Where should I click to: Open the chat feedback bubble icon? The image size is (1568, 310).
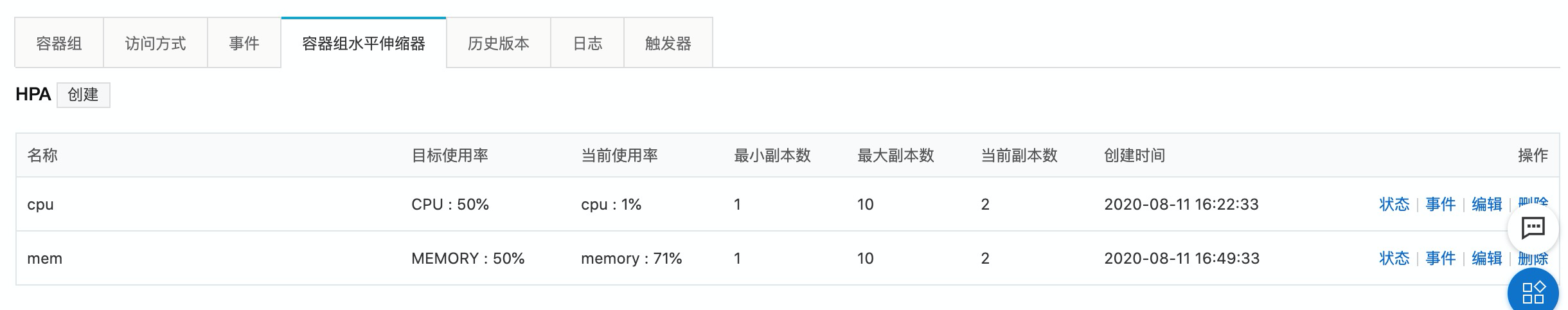pyautogui.click(x=1533, y=228)
